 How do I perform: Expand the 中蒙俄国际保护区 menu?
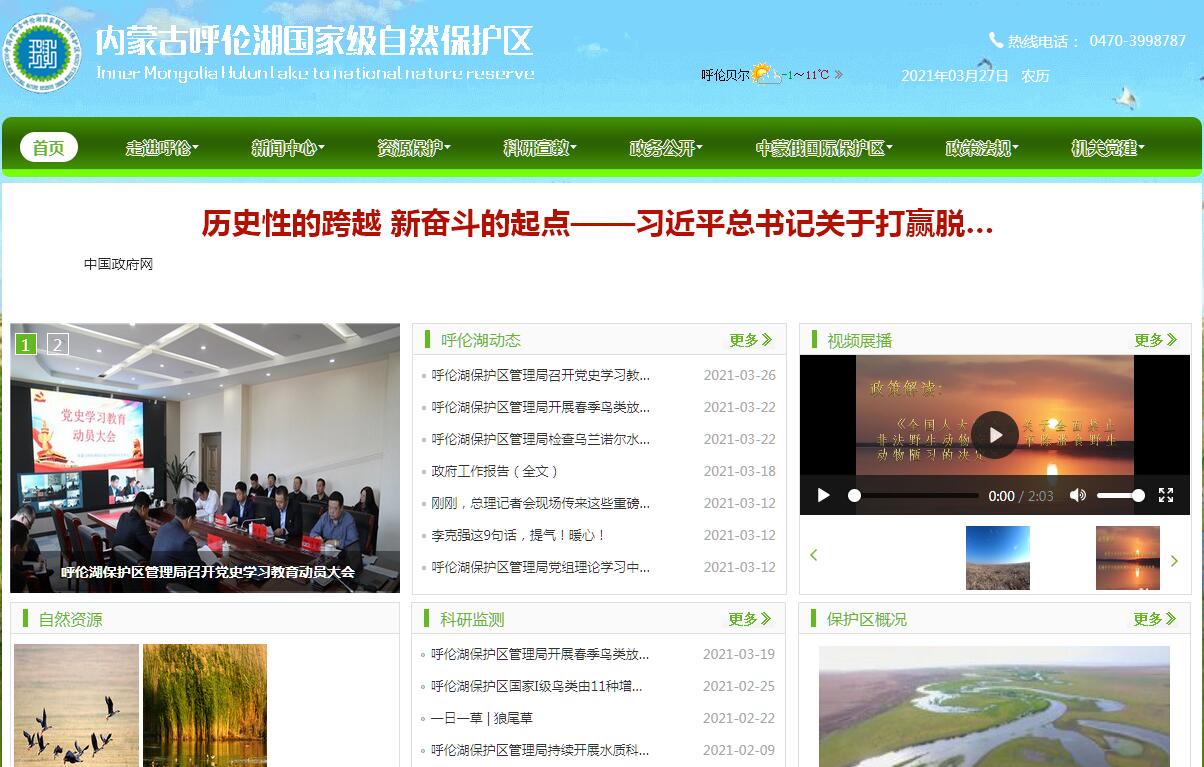point(824,148)
